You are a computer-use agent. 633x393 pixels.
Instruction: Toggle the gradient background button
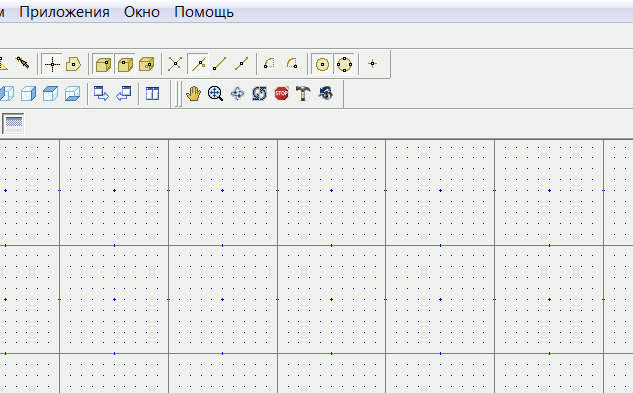[x=13, y=123]
